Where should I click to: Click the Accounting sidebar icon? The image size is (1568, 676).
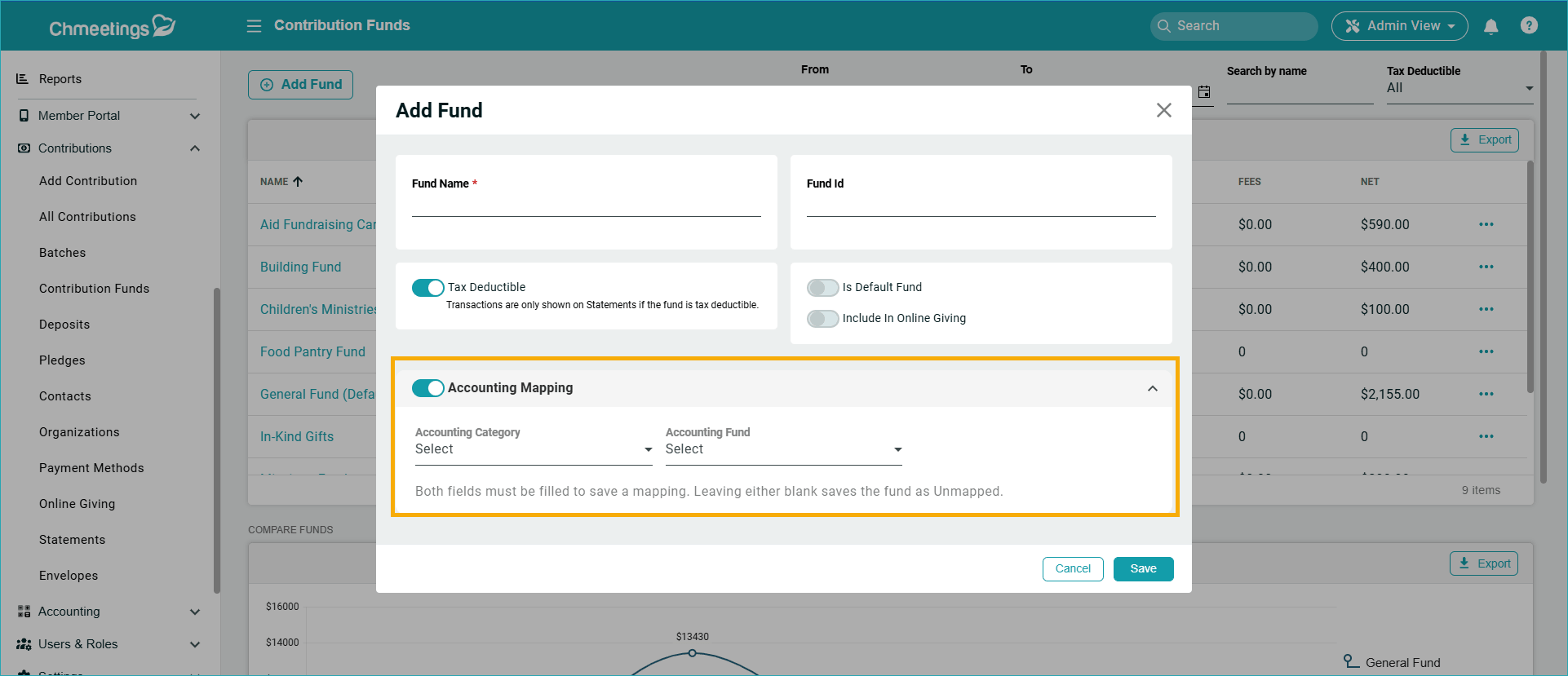click(x=24, y=612)
